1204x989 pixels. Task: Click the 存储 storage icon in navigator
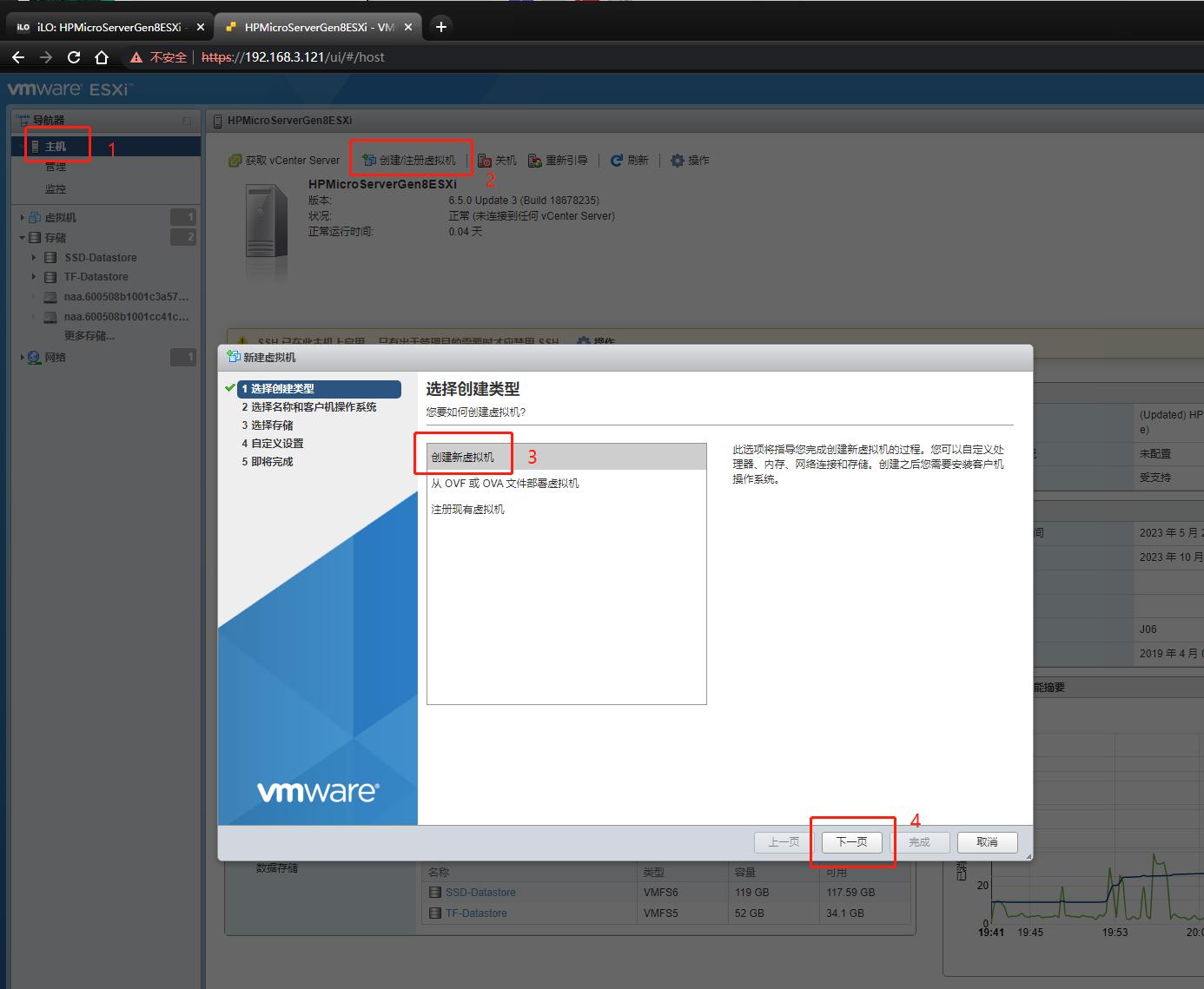click(x=35, y=237)
